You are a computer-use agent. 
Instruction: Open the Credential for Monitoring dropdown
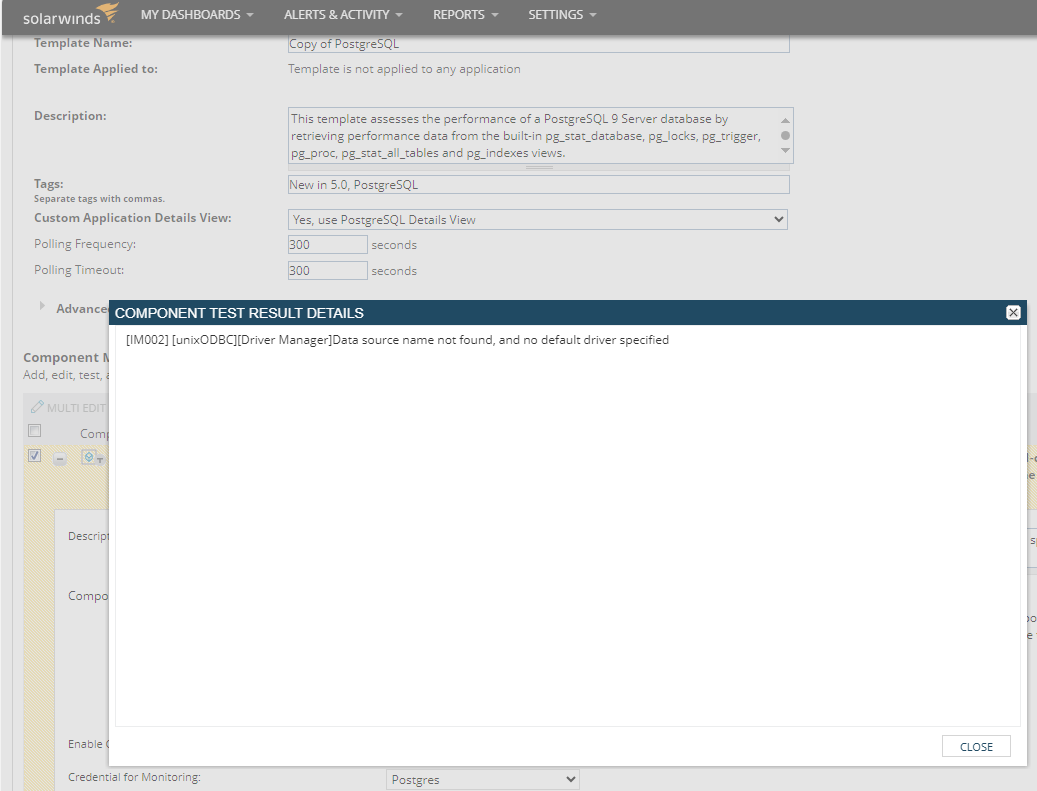point(483,779)
